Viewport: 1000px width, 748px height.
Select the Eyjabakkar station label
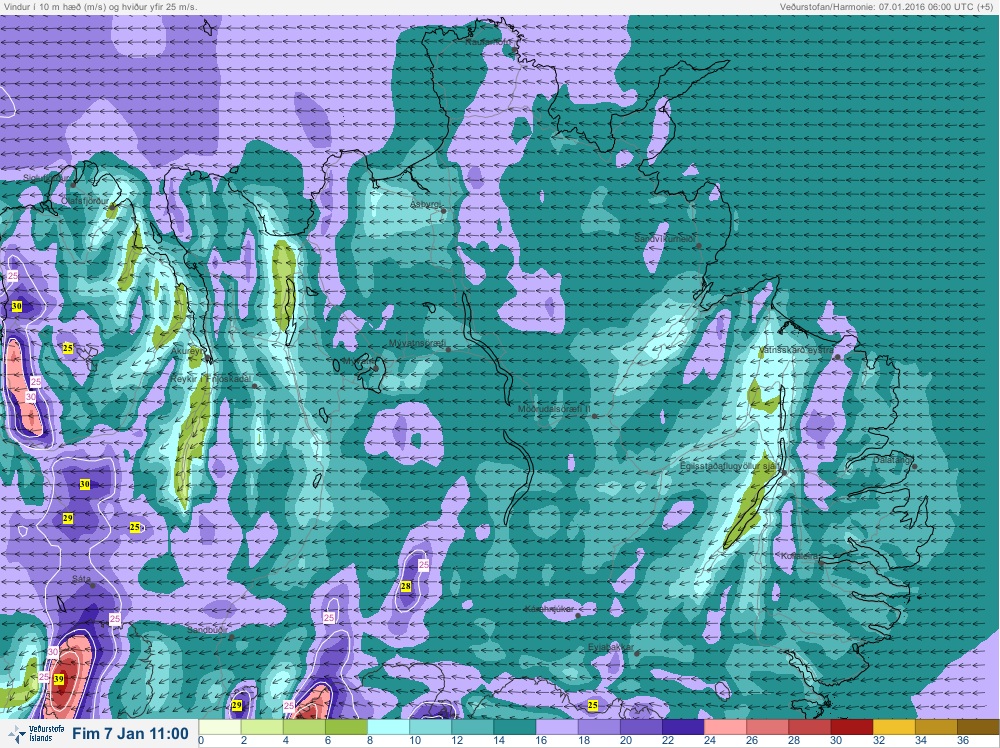point(611,647)
